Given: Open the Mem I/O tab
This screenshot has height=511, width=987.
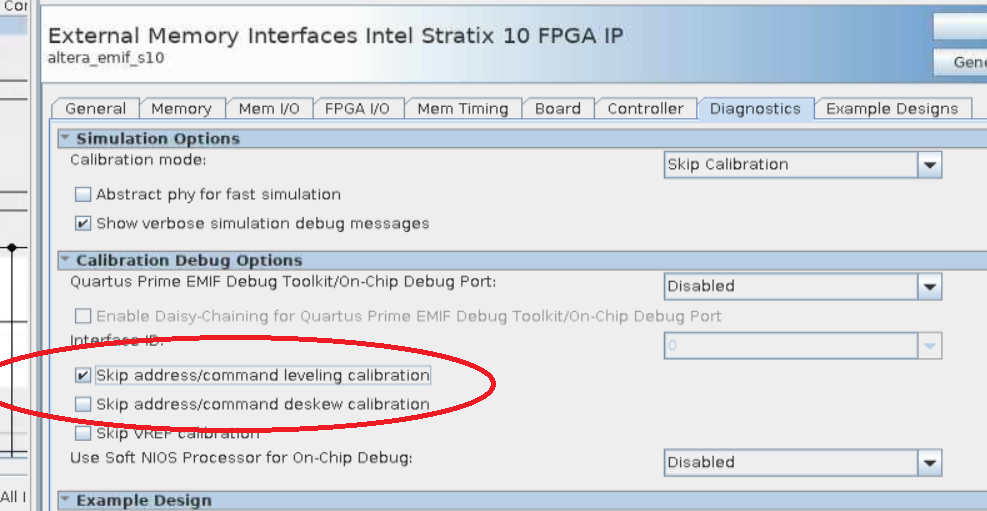Looking at the screenshot, I should click(269, 109).
